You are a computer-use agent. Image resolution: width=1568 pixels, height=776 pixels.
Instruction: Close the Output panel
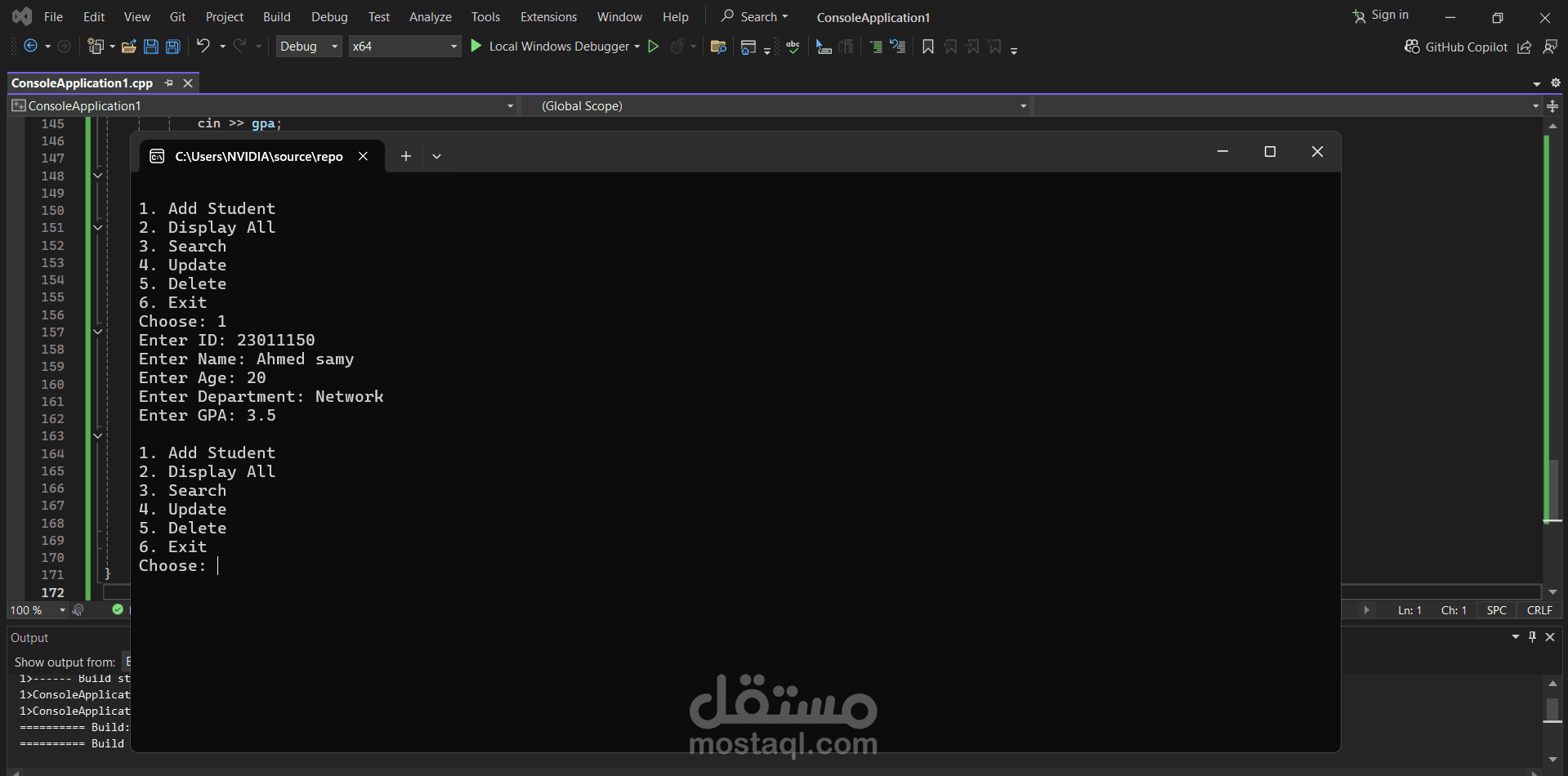1550,637
